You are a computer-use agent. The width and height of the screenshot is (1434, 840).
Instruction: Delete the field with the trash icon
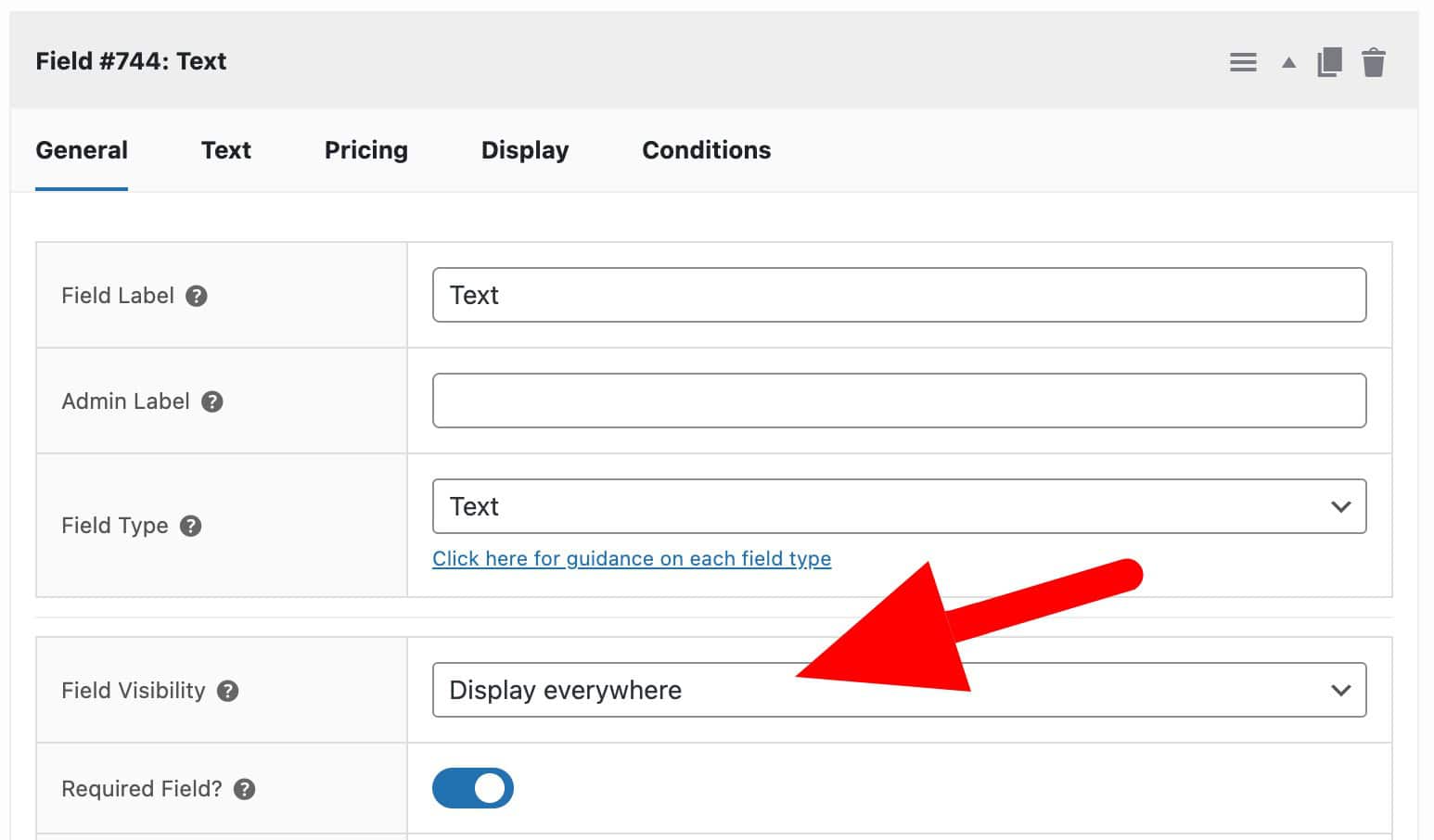1374,61
